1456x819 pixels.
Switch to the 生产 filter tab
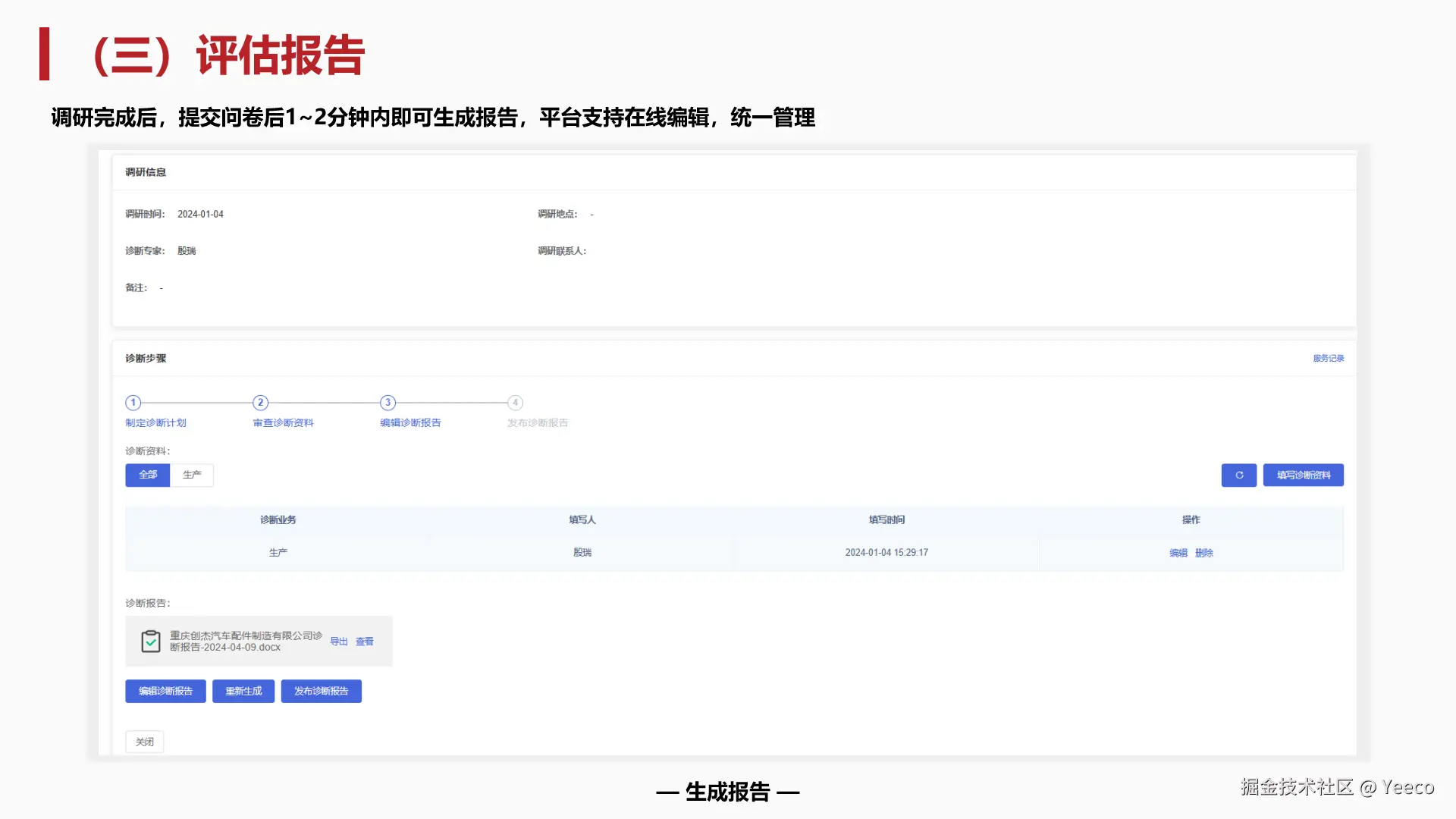(x=192, y=475)
